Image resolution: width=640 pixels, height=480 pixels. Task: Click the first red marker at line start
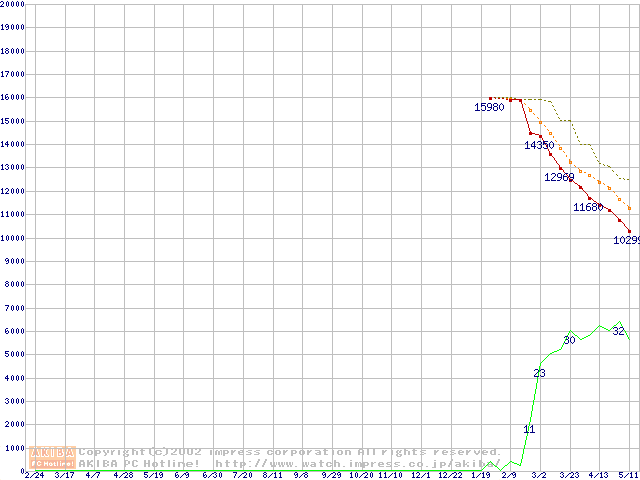(x=490, y=98)
